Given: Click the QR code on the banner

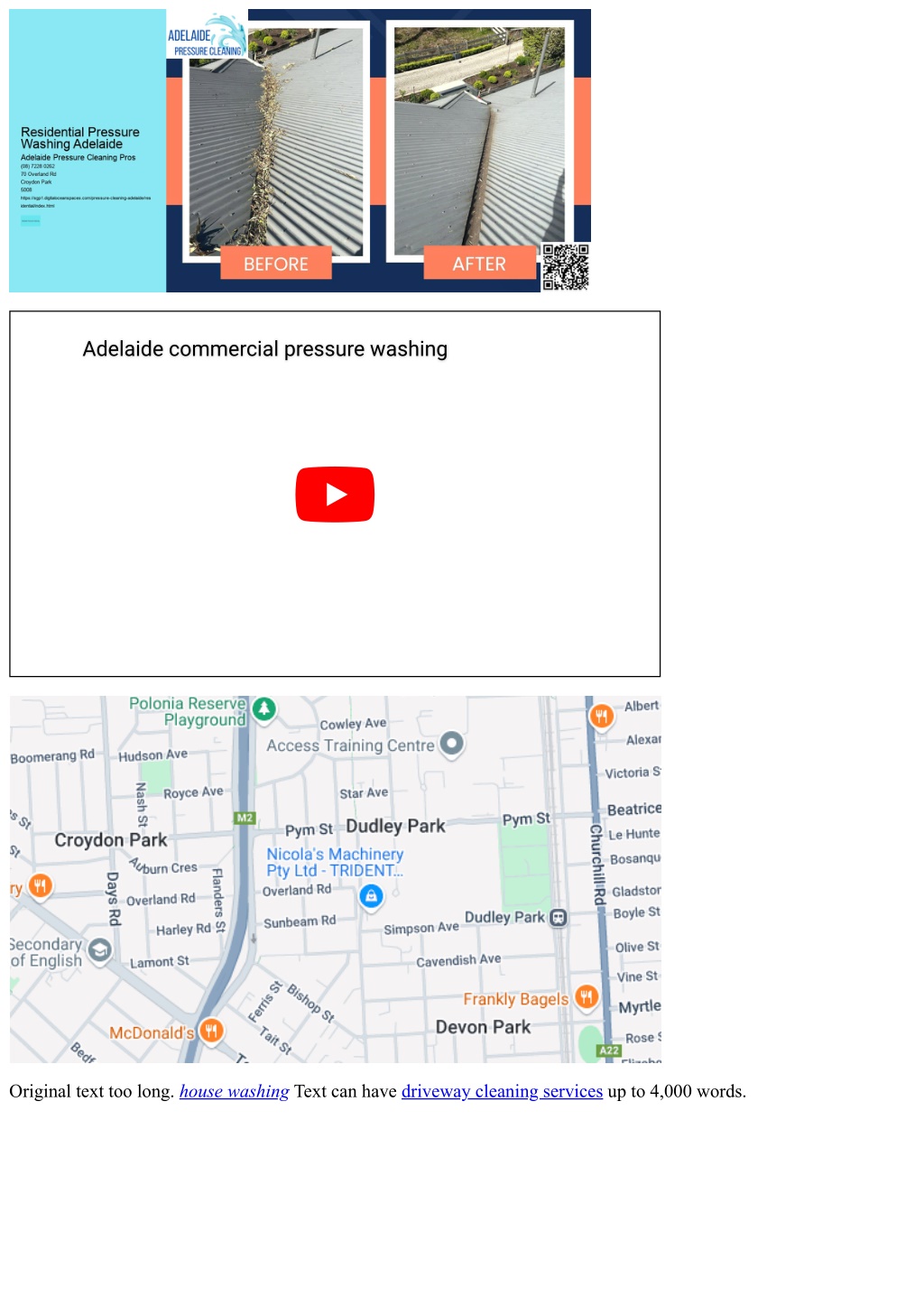Looking at the screenshot, I should coord(566,267).
